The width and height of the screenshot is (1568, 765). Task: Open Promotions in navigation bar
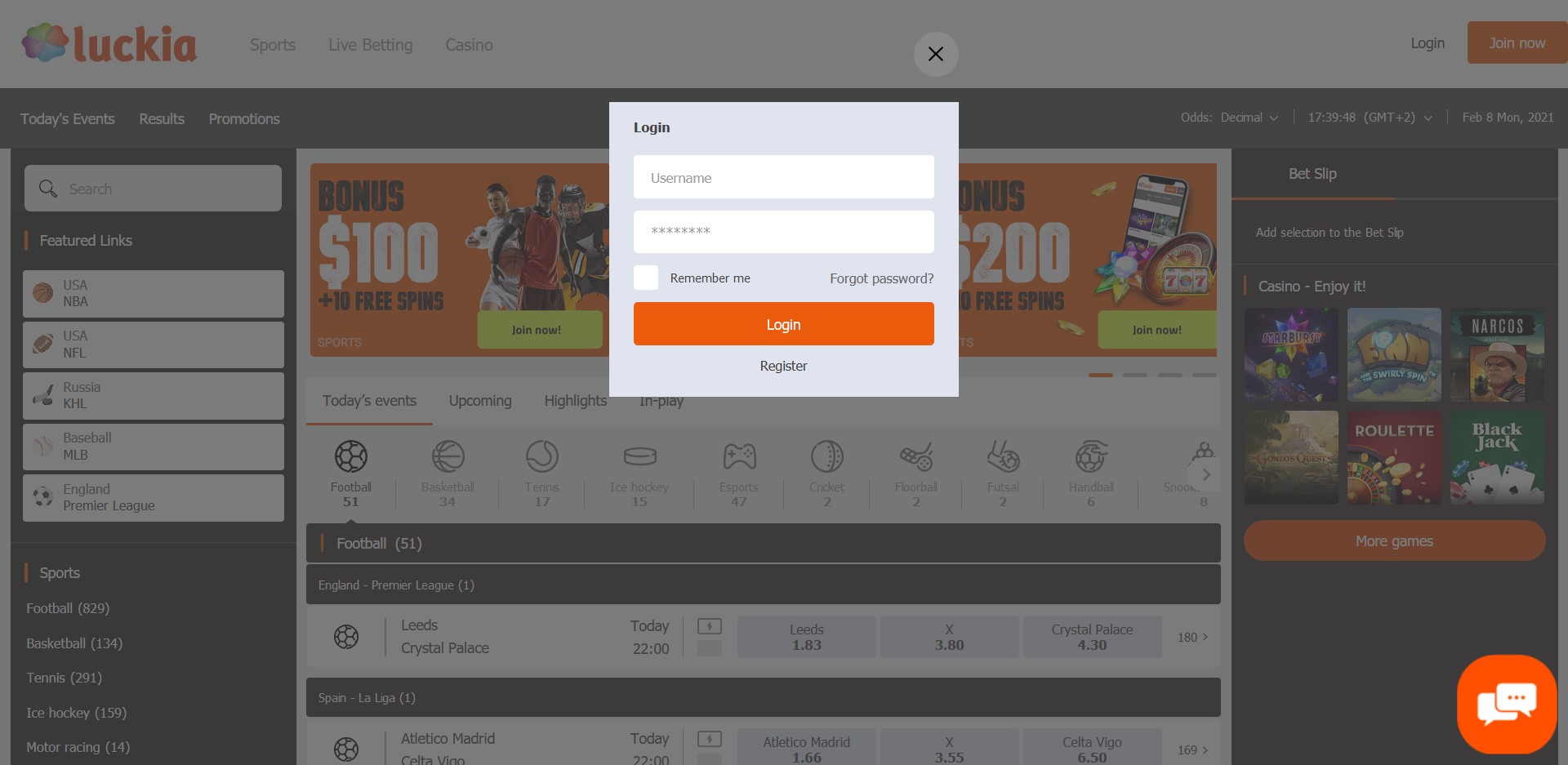(x=244, y=119)
